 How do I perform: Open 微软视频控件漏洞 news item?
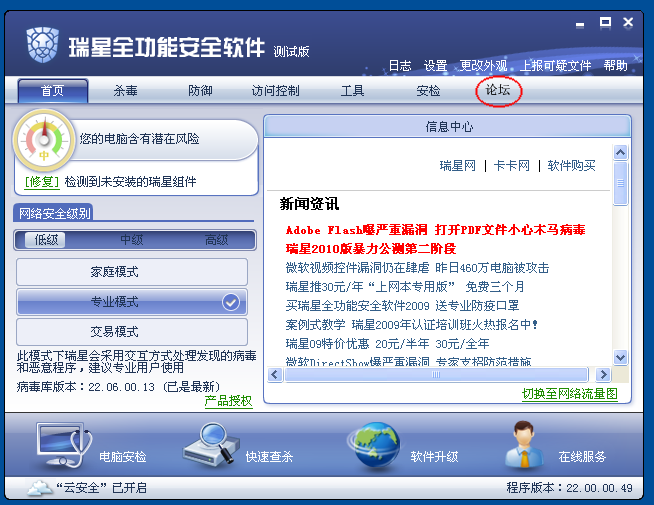[417, 268]
